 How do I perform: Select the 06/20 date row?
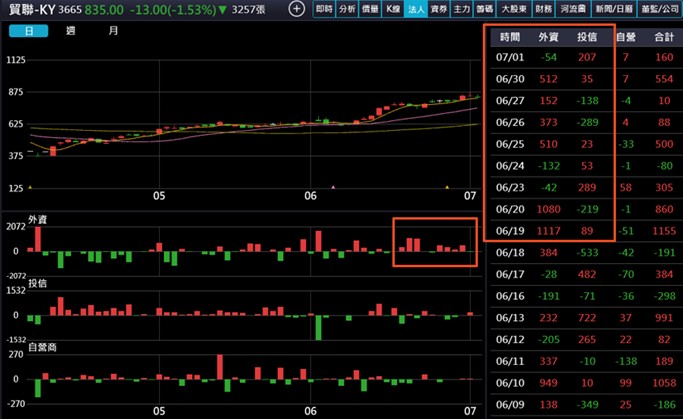click(x=586, y=209)
